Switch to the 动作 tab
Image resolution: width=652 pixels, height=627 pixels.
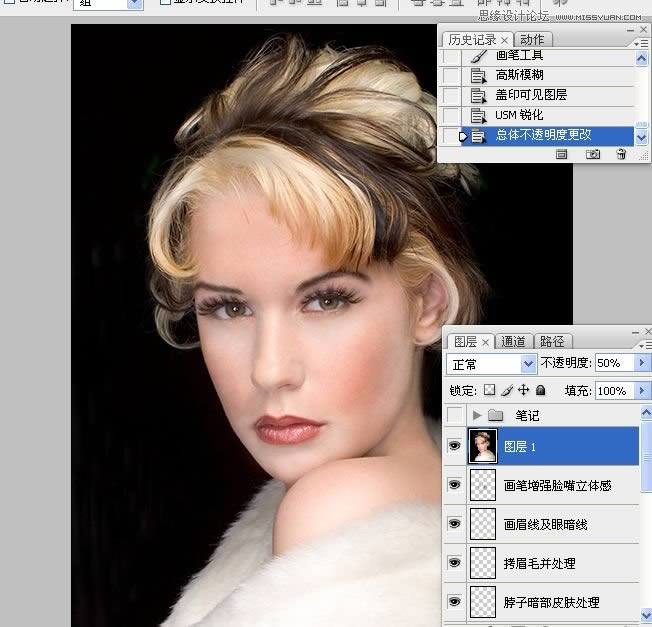pos(532,39)
